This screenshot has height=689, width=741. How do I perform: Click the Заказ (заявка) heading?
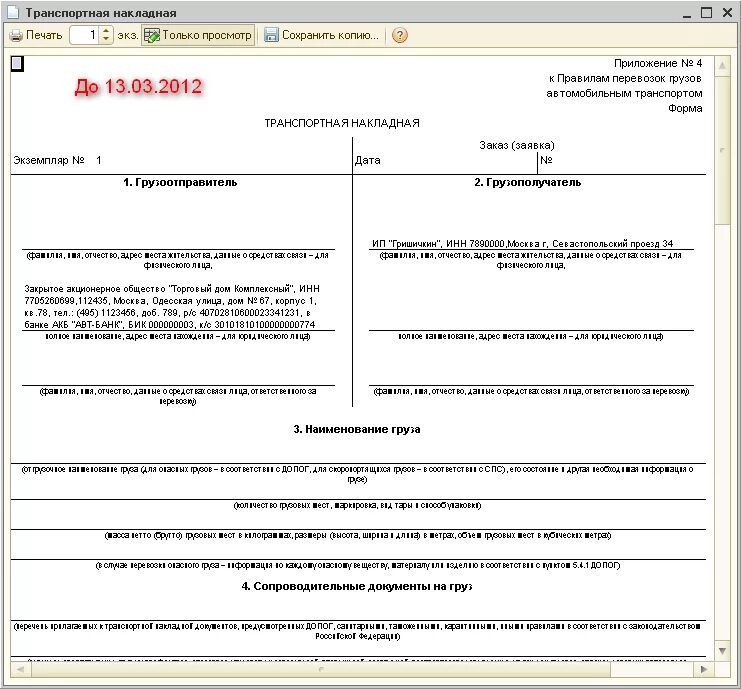click(x=517, y=145)
